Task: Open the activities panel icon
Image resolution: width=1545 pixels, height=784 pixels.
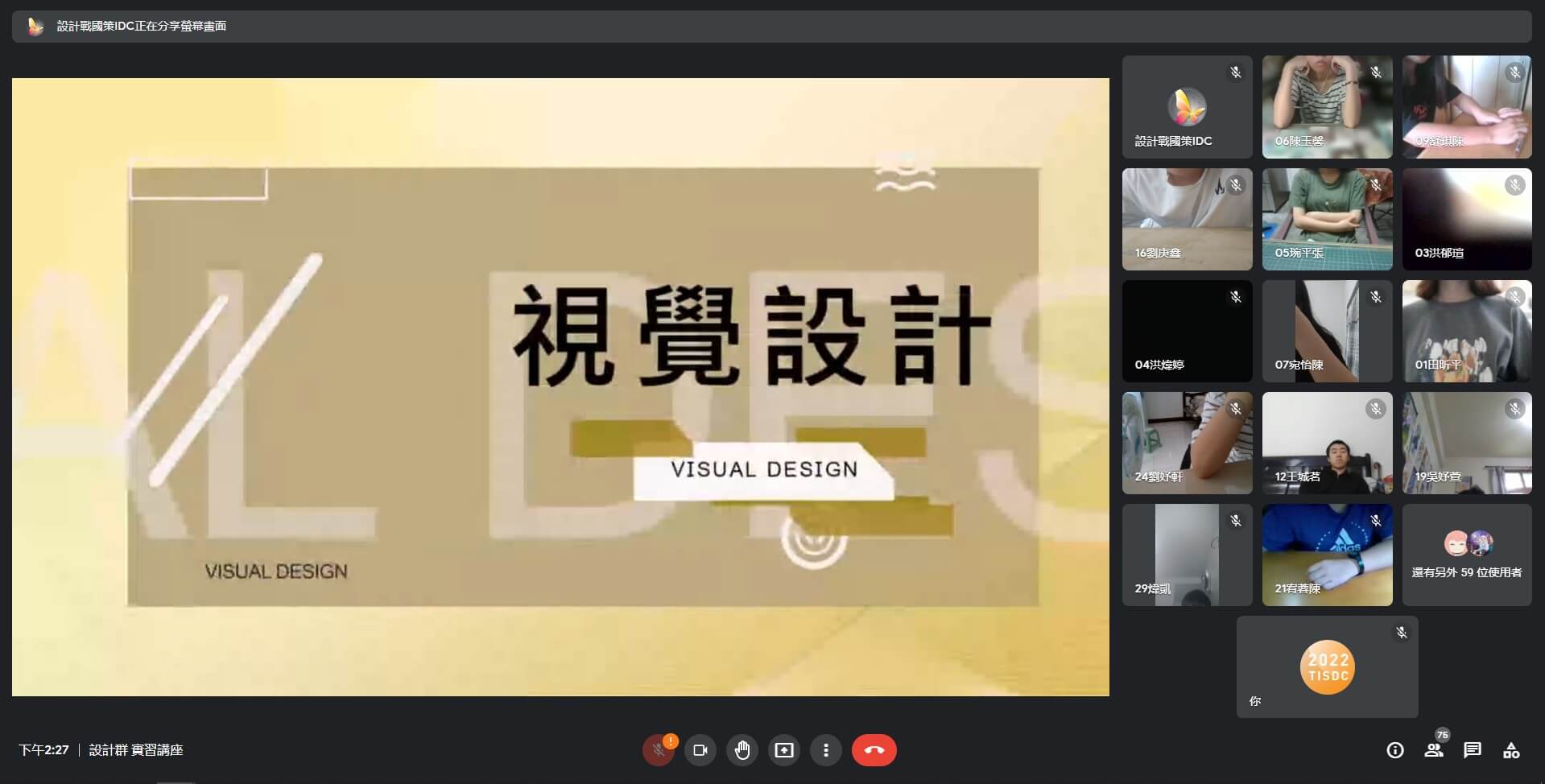Action: (1511, 750)
